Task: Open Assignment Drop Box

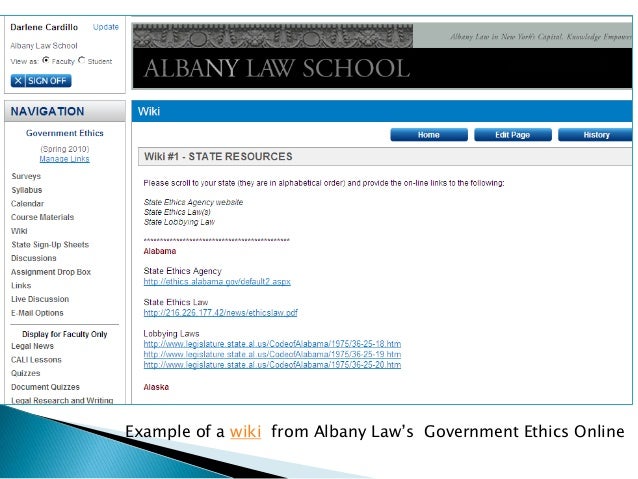Action: pyautogui.click(x=51, y=272)
